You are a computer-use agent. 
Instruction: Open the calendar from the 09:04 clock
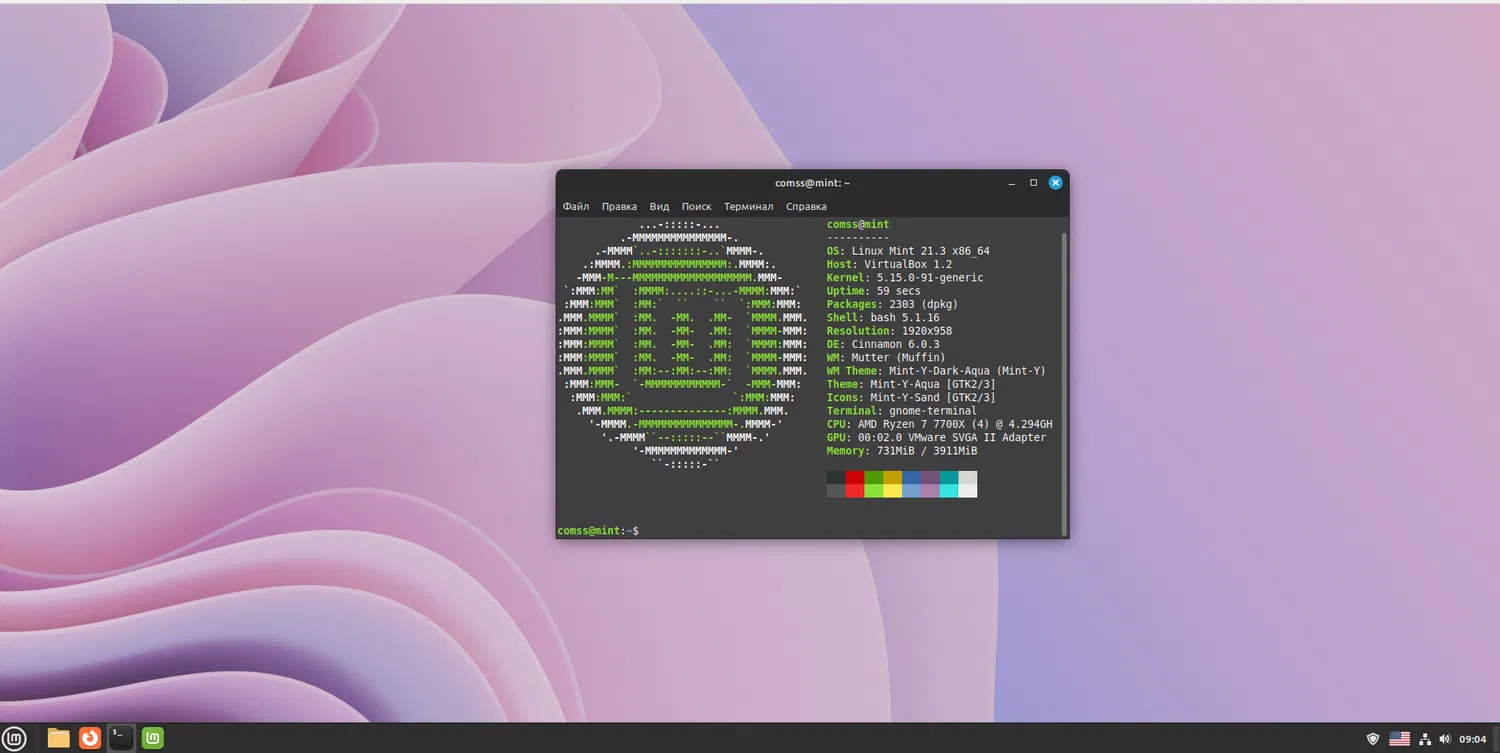pyautogui.click(x=1472, y=740)
